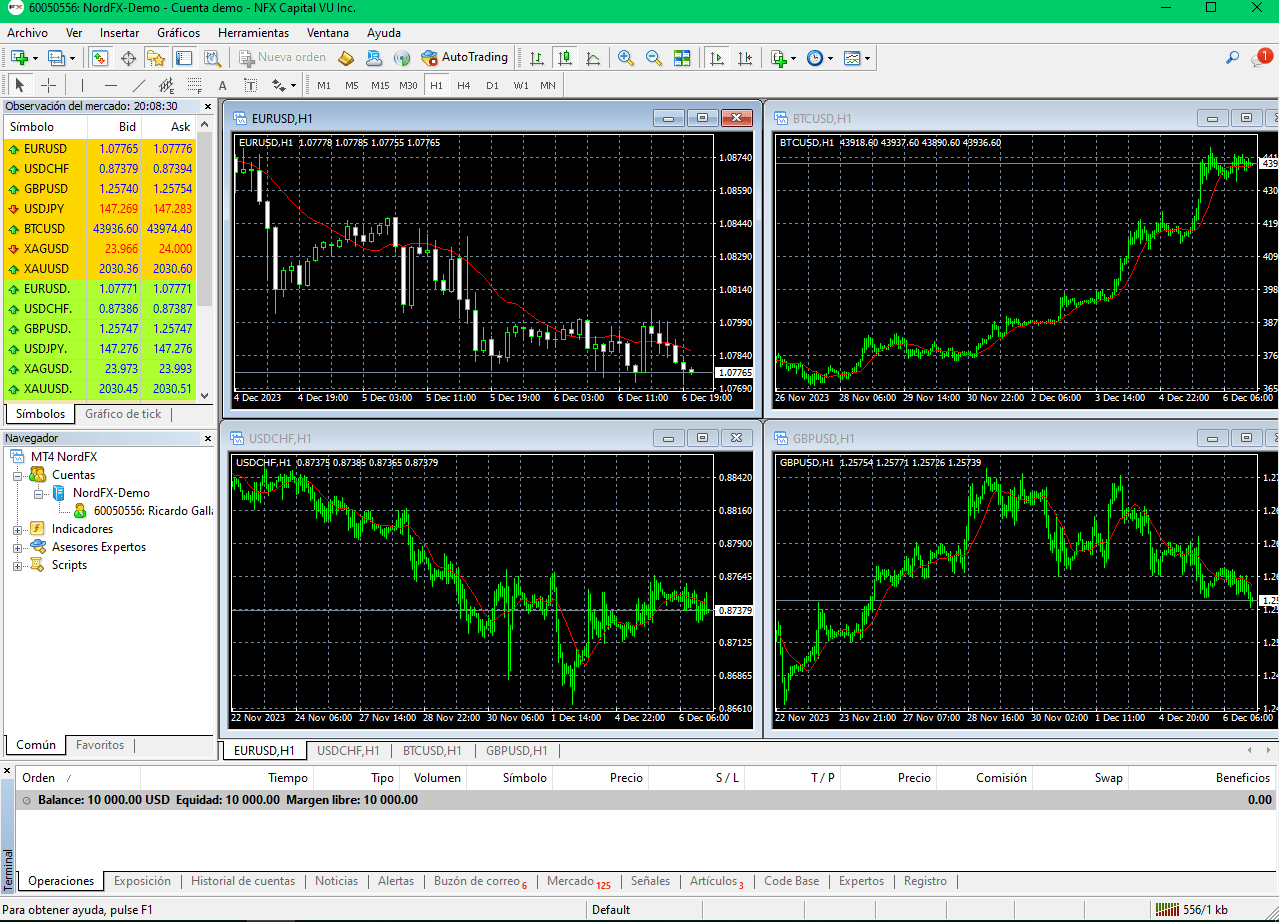1279x922 pixels.
Task: Click the Strategy Tester magnifier toolbar icon
Action: (212, 58)
